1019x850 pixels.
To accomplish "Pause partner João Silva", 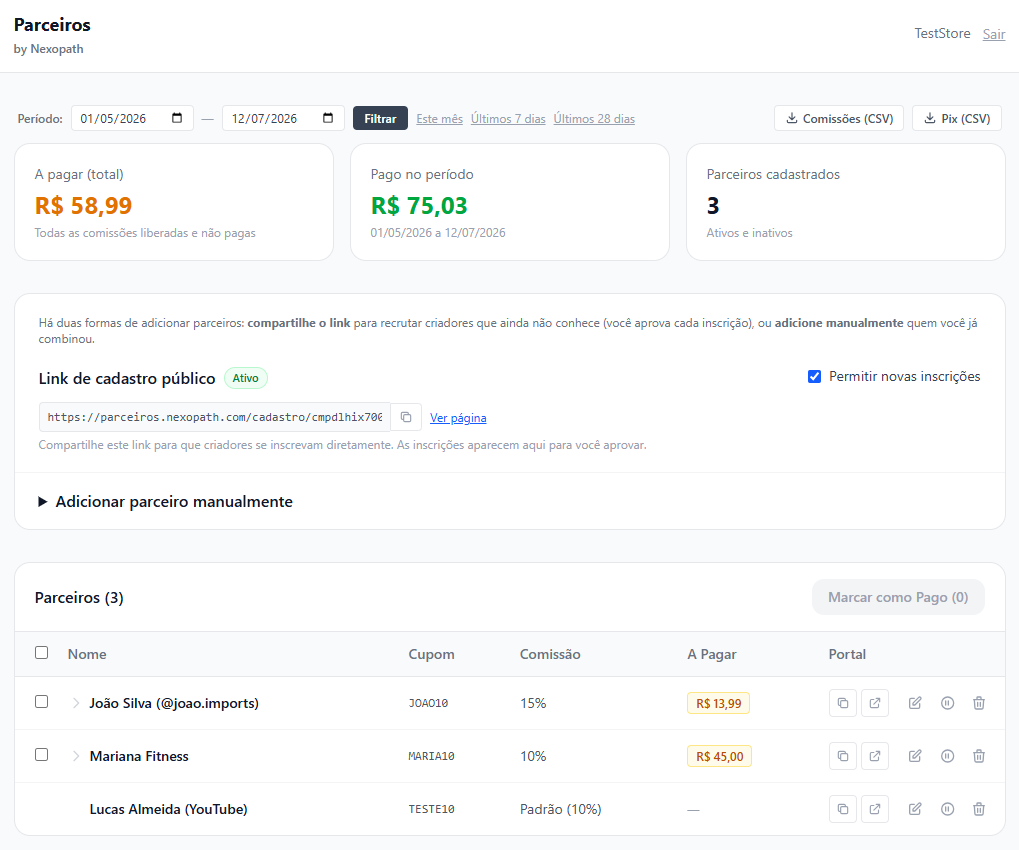I will pyautogui.click(x=948, y=703).
